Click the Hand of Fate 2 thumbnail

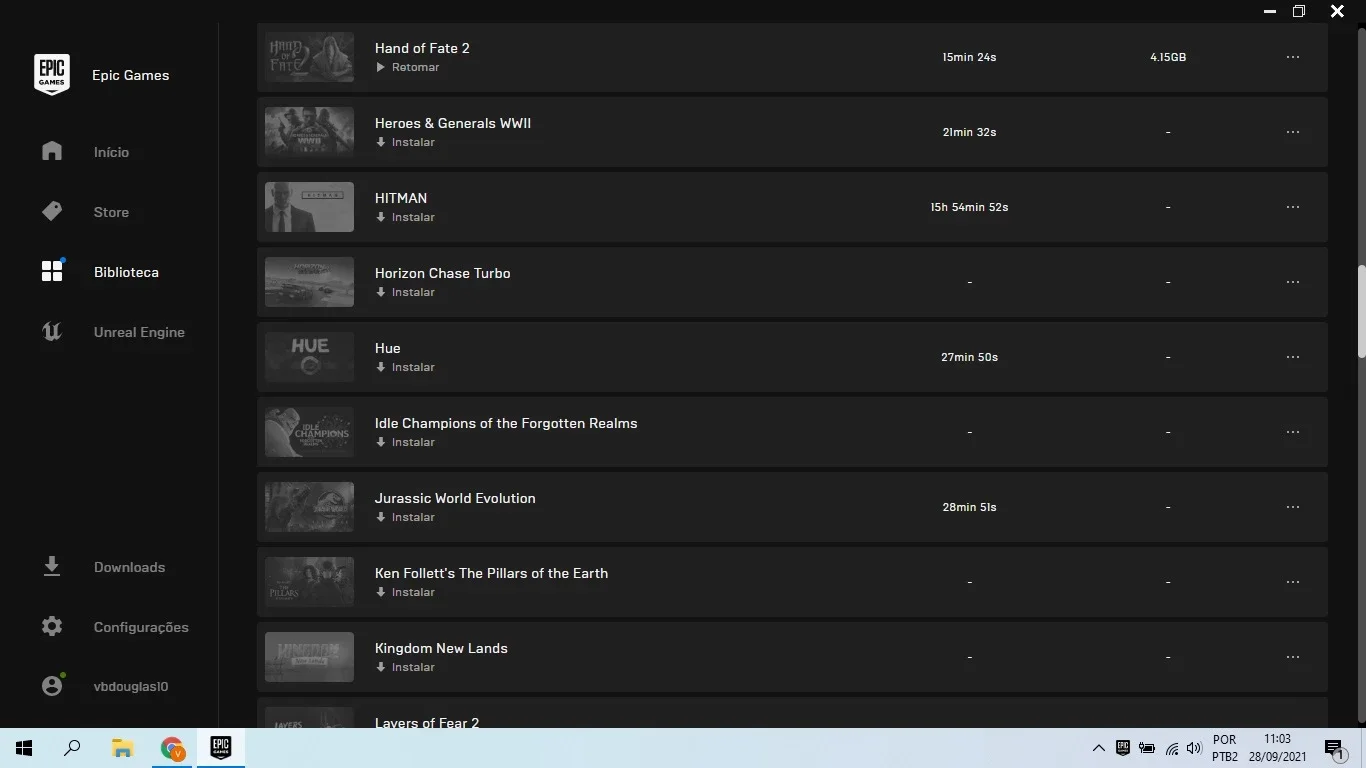[309, 57]
